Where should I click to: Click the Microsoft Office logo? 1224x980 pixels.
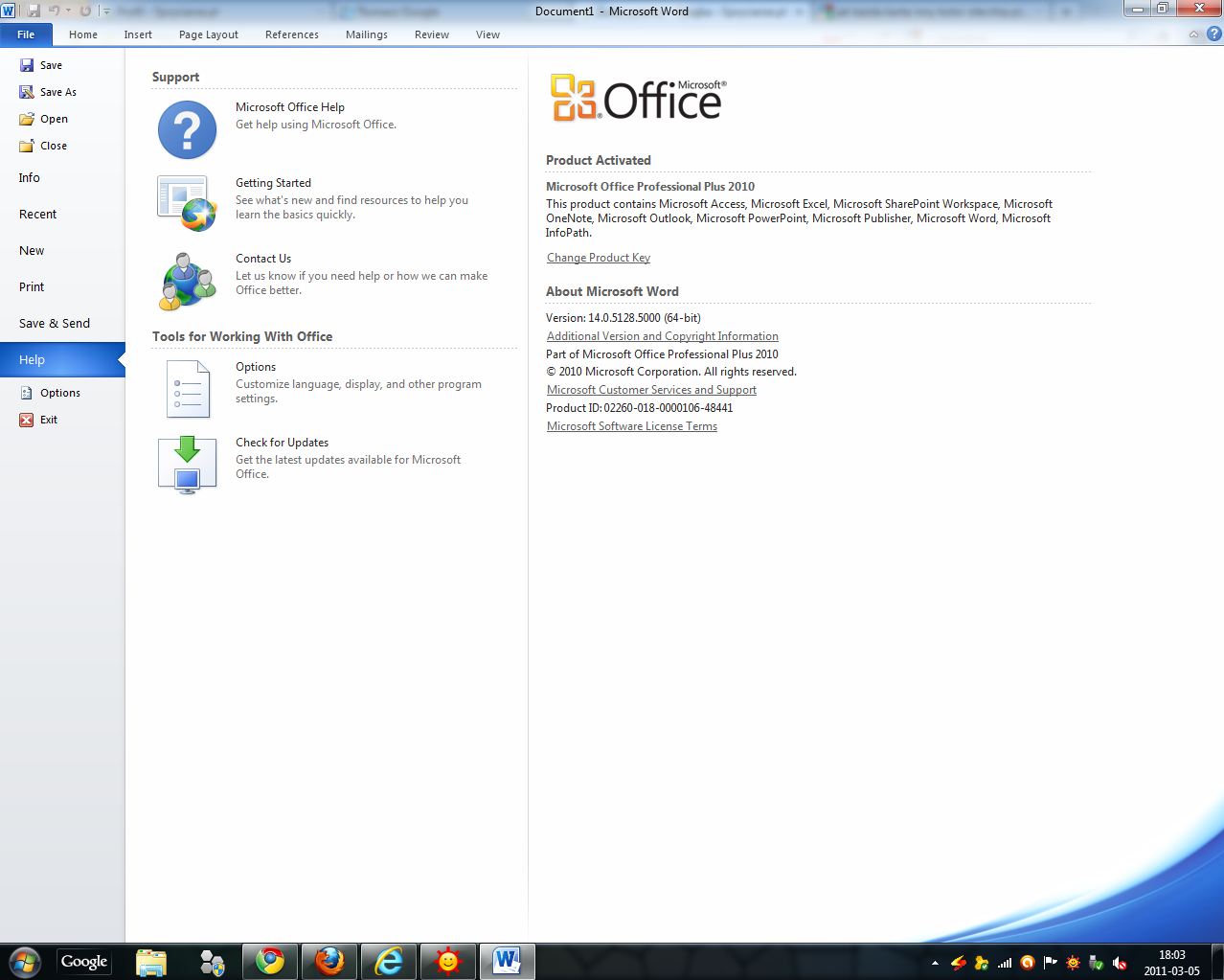pyautogui.click(x=638, y=99)
